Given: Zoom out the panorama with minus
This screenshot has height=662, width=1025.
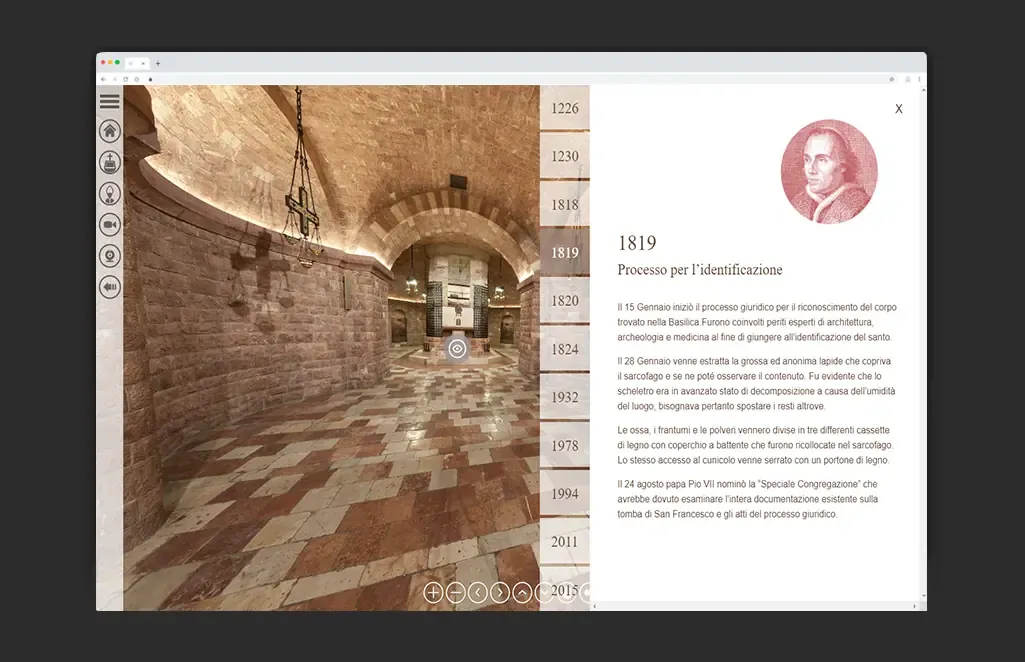Looking at the screenshot, I should [x=456, y=592].
